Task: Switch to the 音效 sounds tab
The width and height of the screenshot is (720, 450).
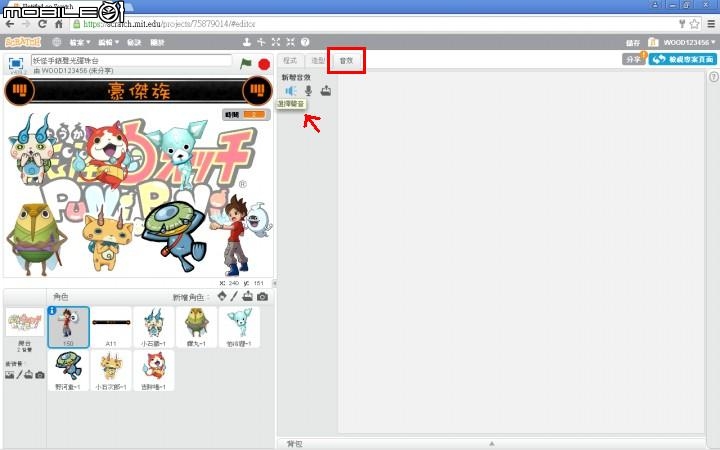Action: (x=346, y=61)
